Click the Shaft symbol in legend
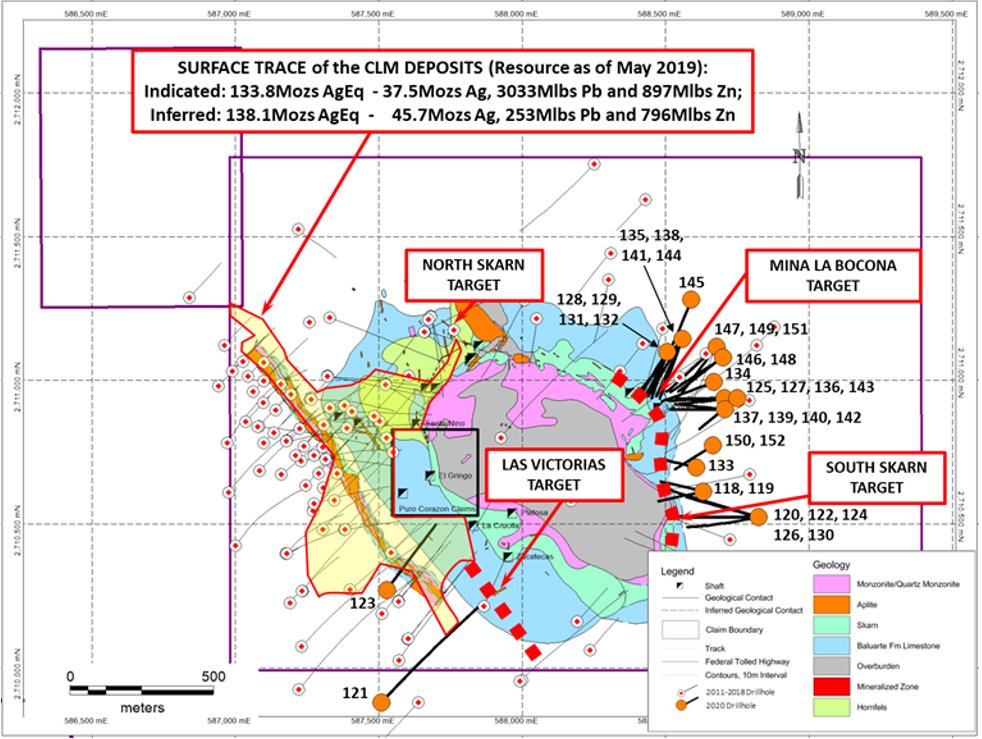 point(682,586)
